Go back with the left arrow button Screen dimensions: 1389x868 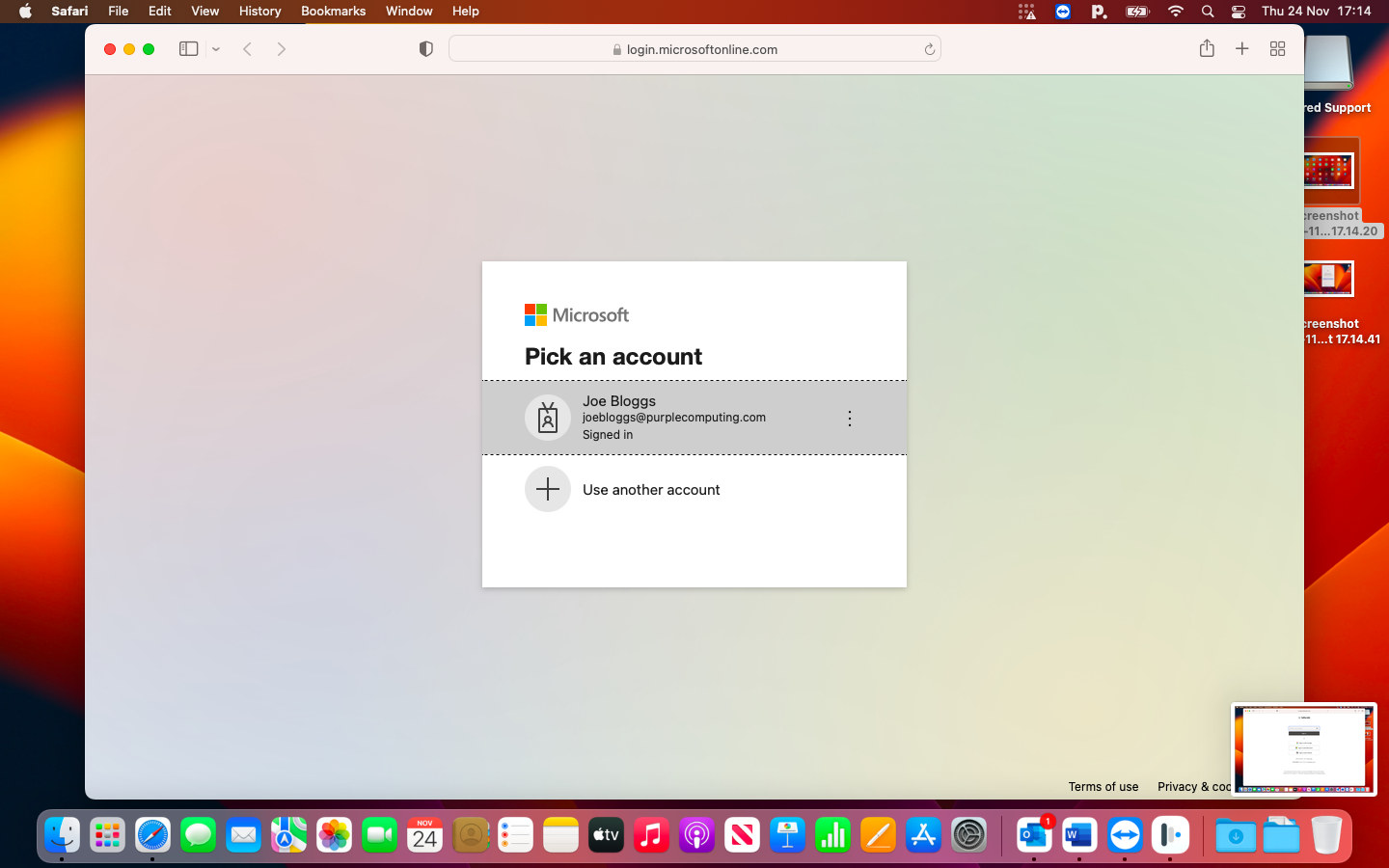pos(248,49)
